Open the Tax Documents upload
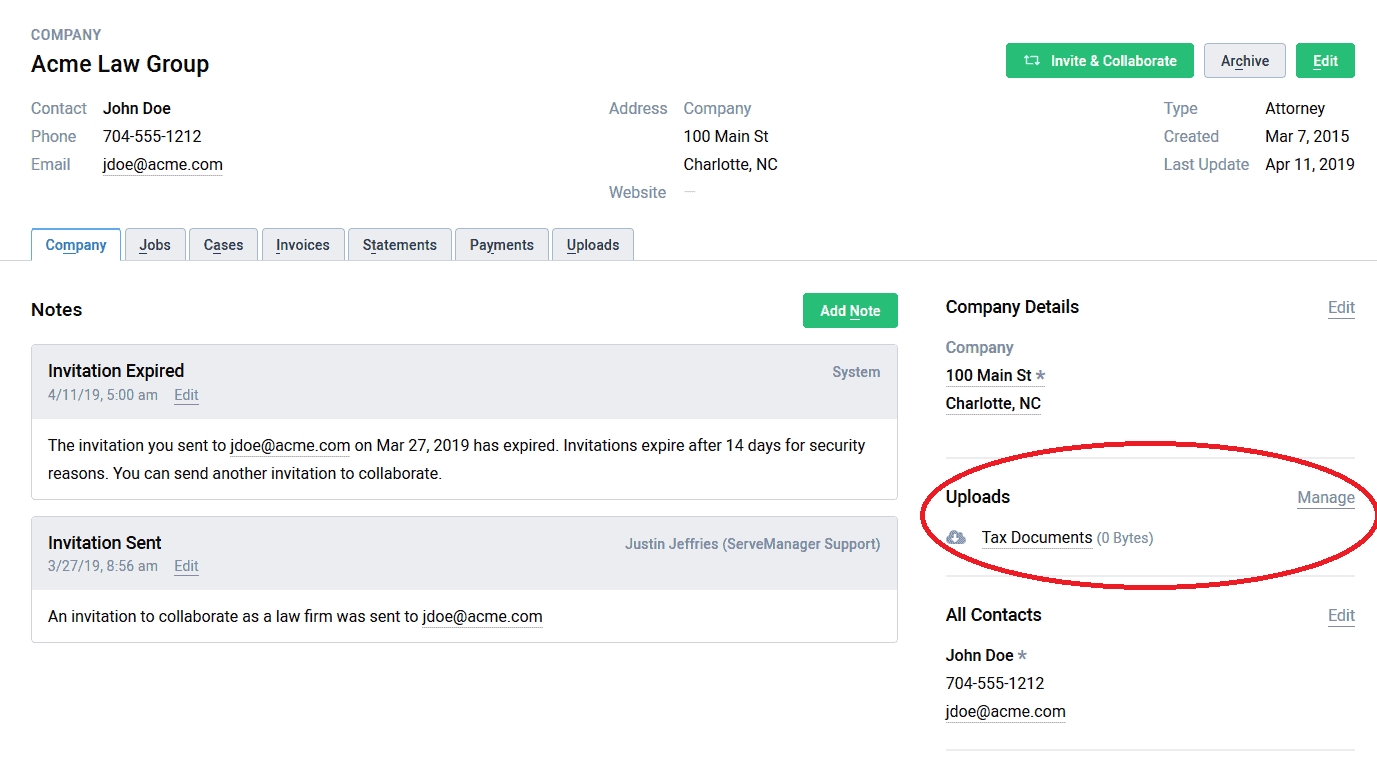 [x=1036, y=537]
